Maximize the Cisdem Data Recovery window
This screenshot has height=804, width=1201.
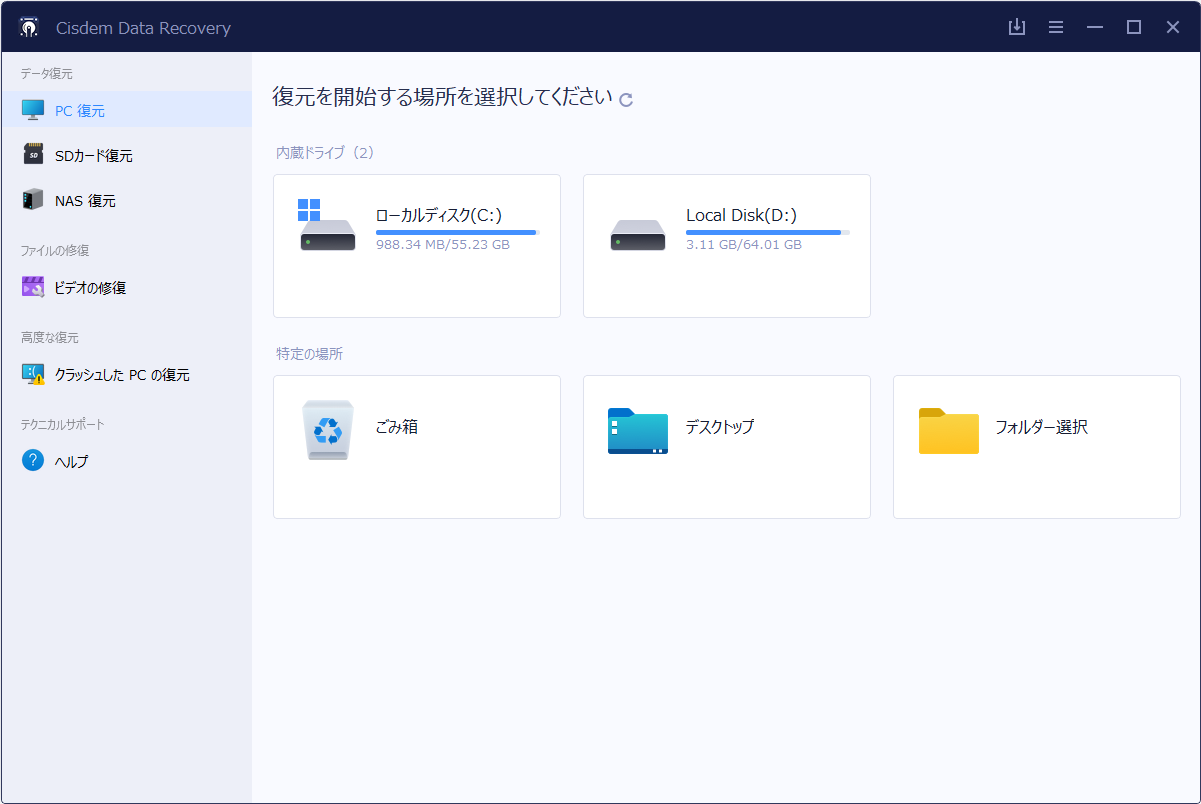tap(1134, 27)
